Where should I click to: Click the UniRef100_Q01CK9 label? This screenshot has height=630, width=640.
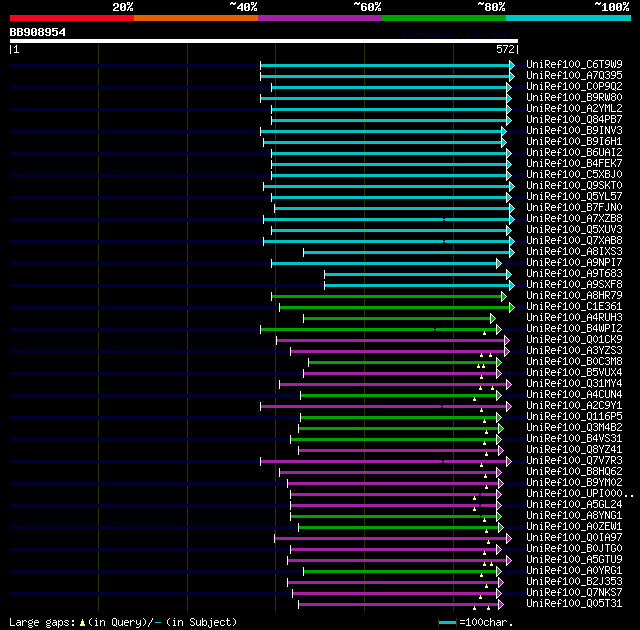click(574, 340)
